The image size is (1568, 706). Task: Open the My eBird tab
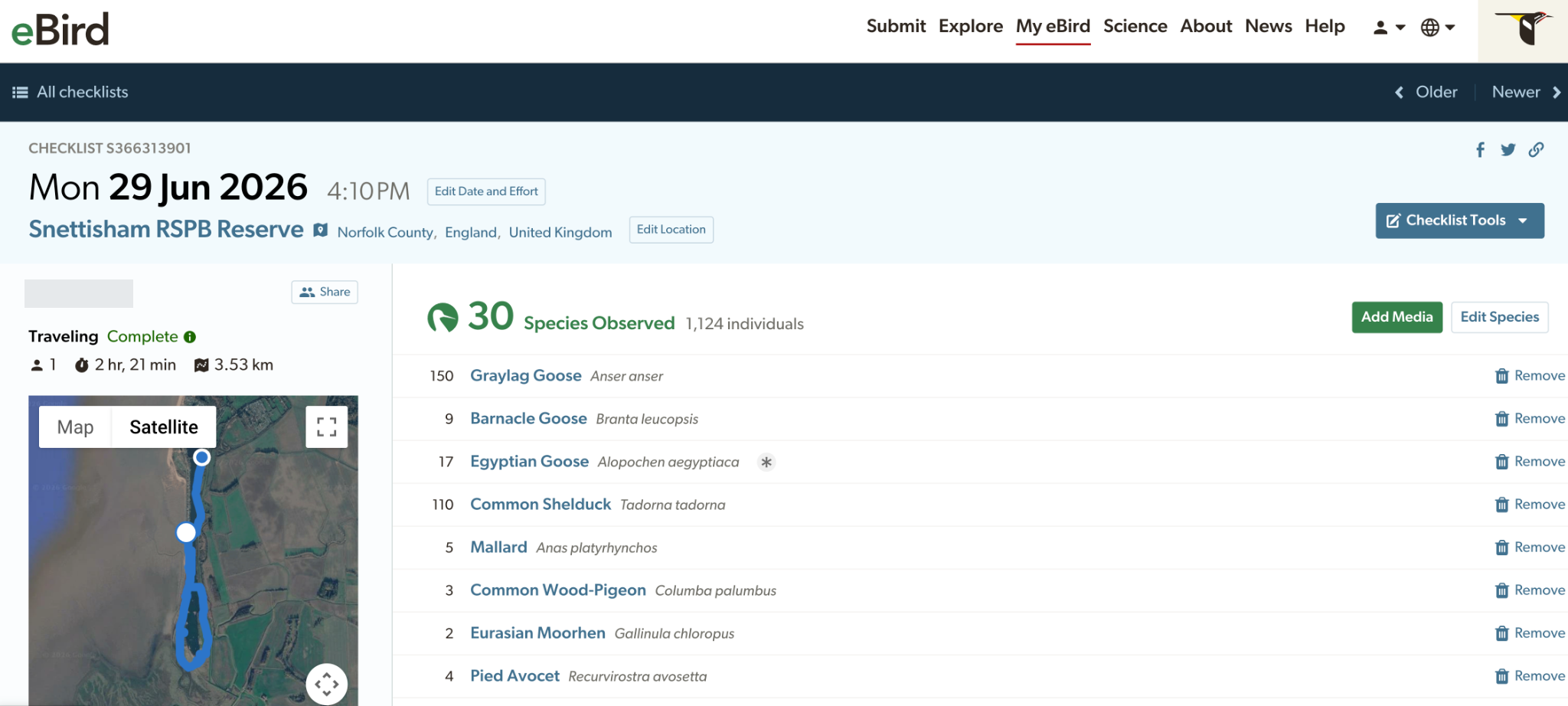coord(1053,26)
